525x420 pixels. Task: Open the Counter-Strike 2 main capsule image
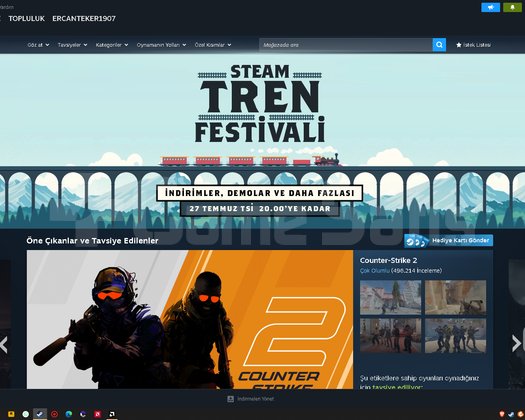190,320
